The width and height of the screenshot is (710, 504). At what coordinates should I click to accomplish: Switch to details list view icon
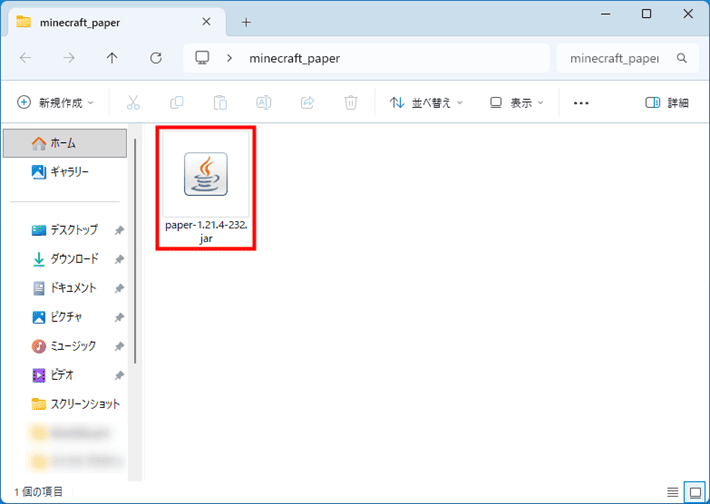[x=673, y=492]
